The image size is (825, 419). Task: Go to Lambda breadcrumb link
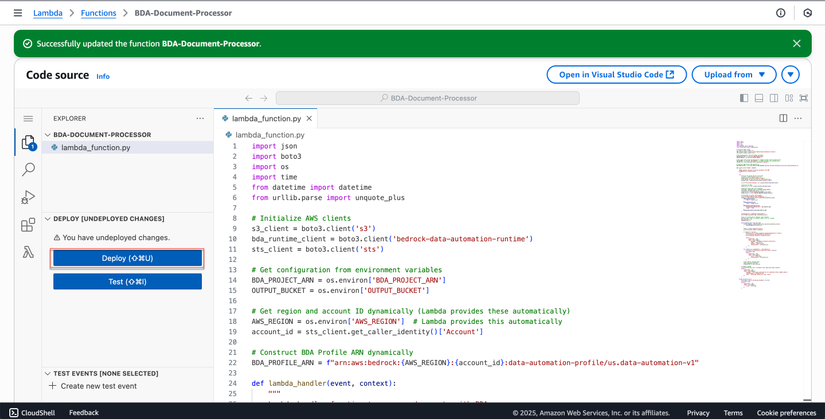(x=48, y=13)
